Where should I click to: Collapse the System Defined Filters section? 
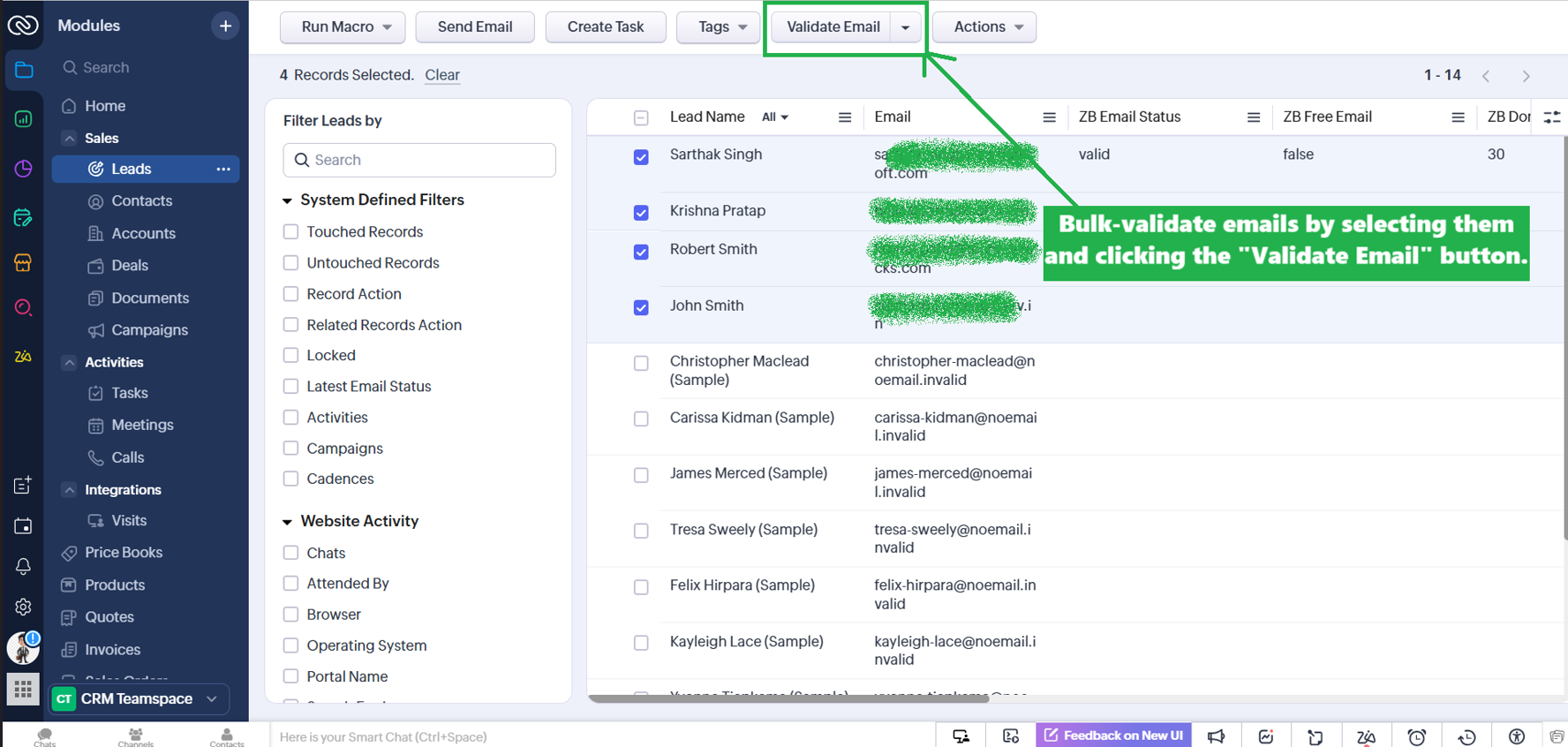coord(287,200)
